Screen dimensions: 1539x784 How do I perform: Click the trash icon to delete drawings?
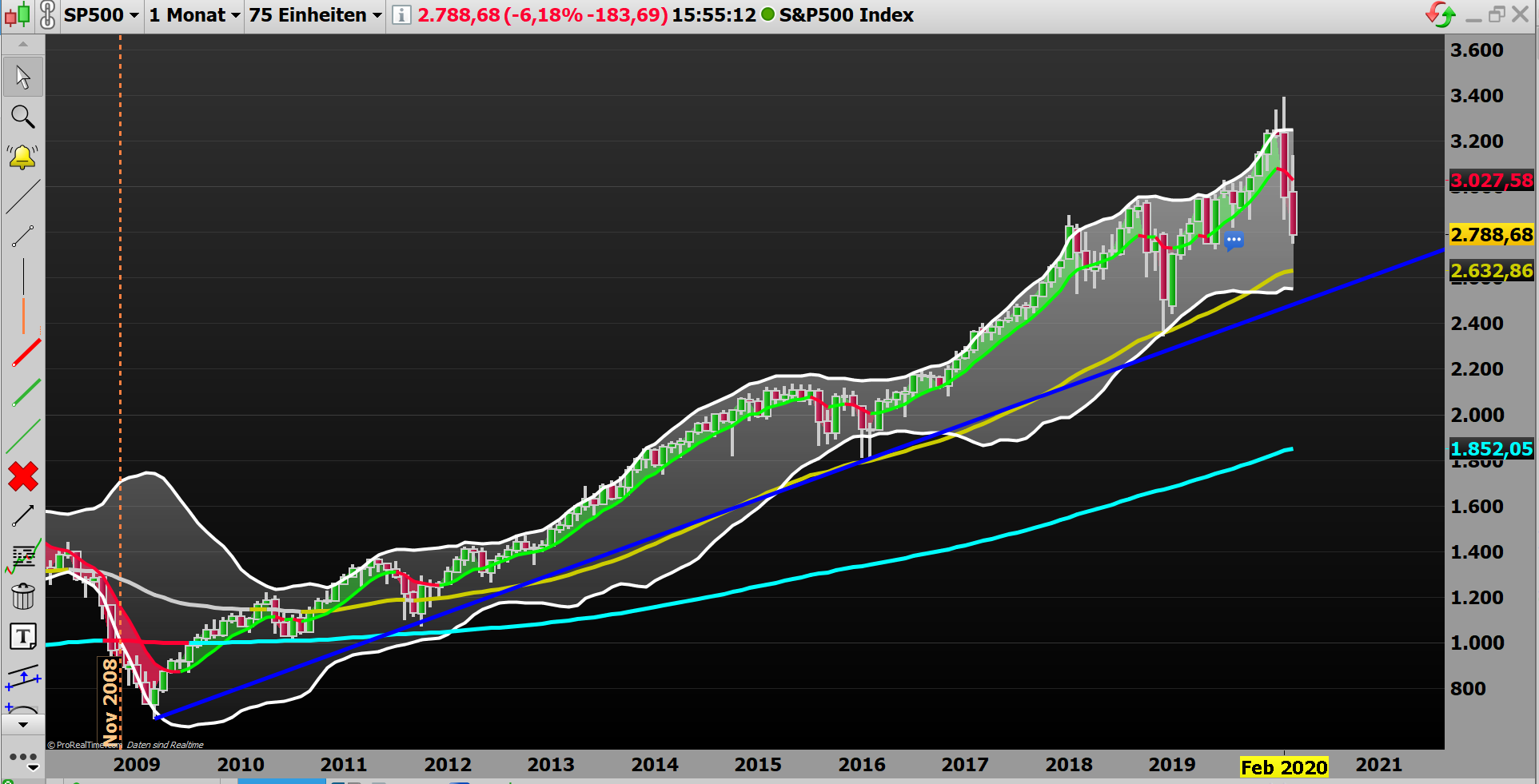pyautogui.click(x=23, y=596)
